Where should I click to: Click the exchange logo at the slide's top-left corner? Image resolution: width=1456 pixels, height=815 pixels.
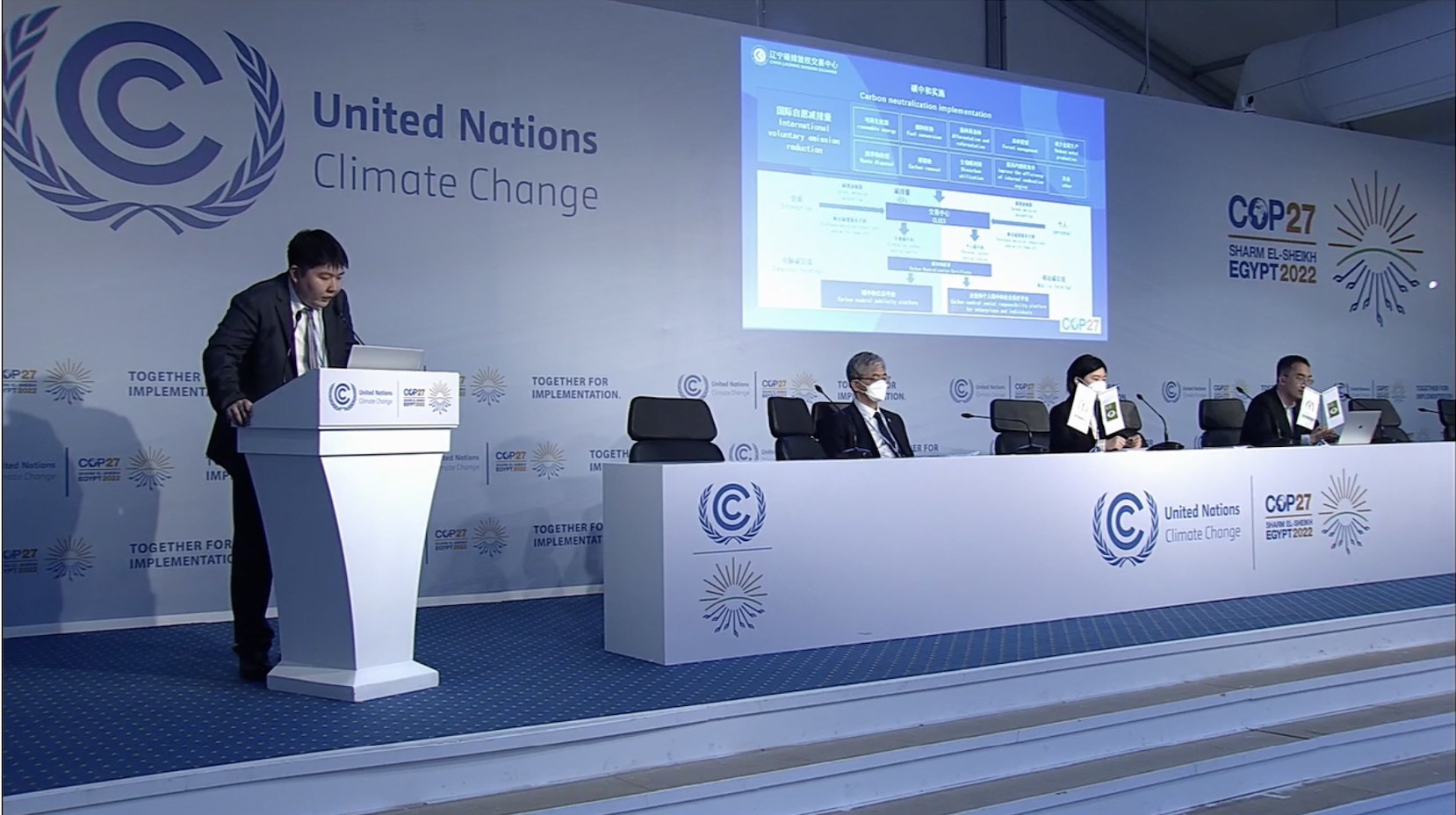point(758,56)
